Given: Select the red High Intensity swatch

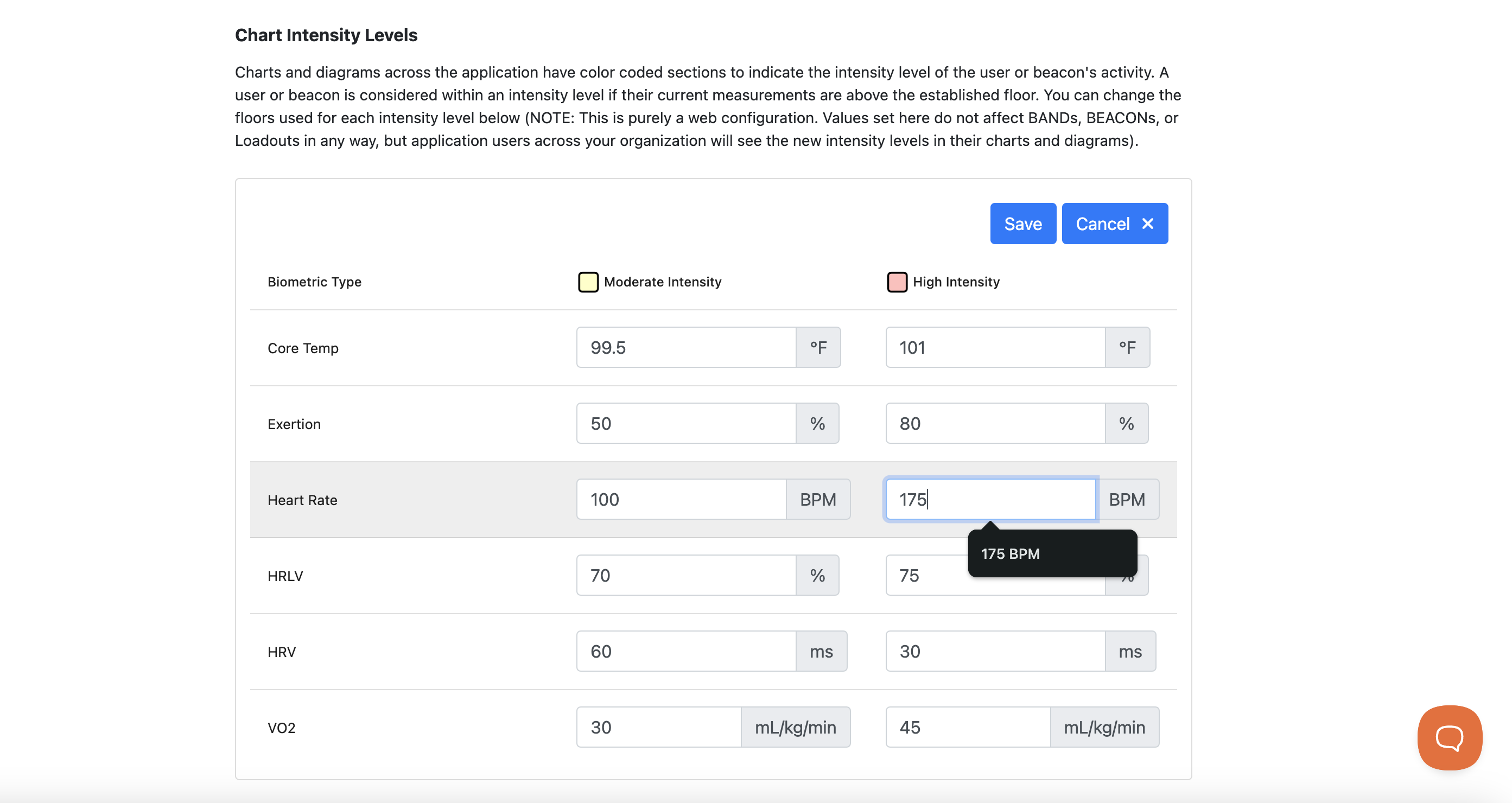Looking at the screenshot, I should [x=896, y=282].
